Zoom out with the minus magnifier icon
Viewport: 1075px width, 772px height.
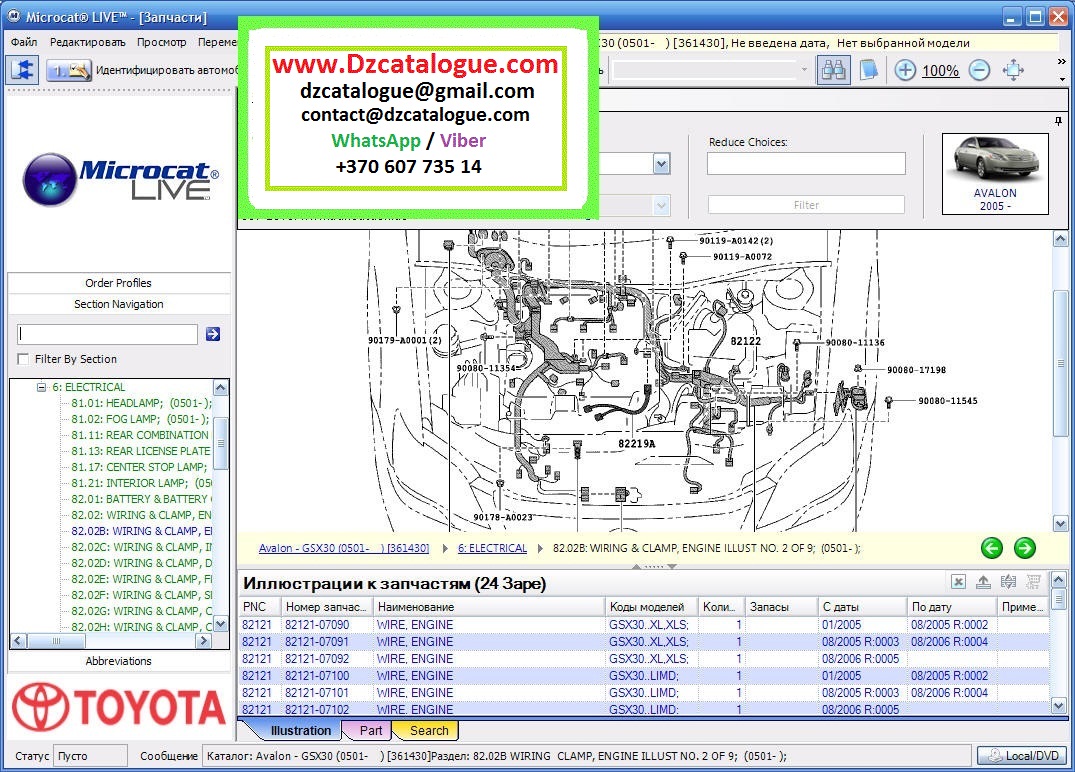click(980, 70)
